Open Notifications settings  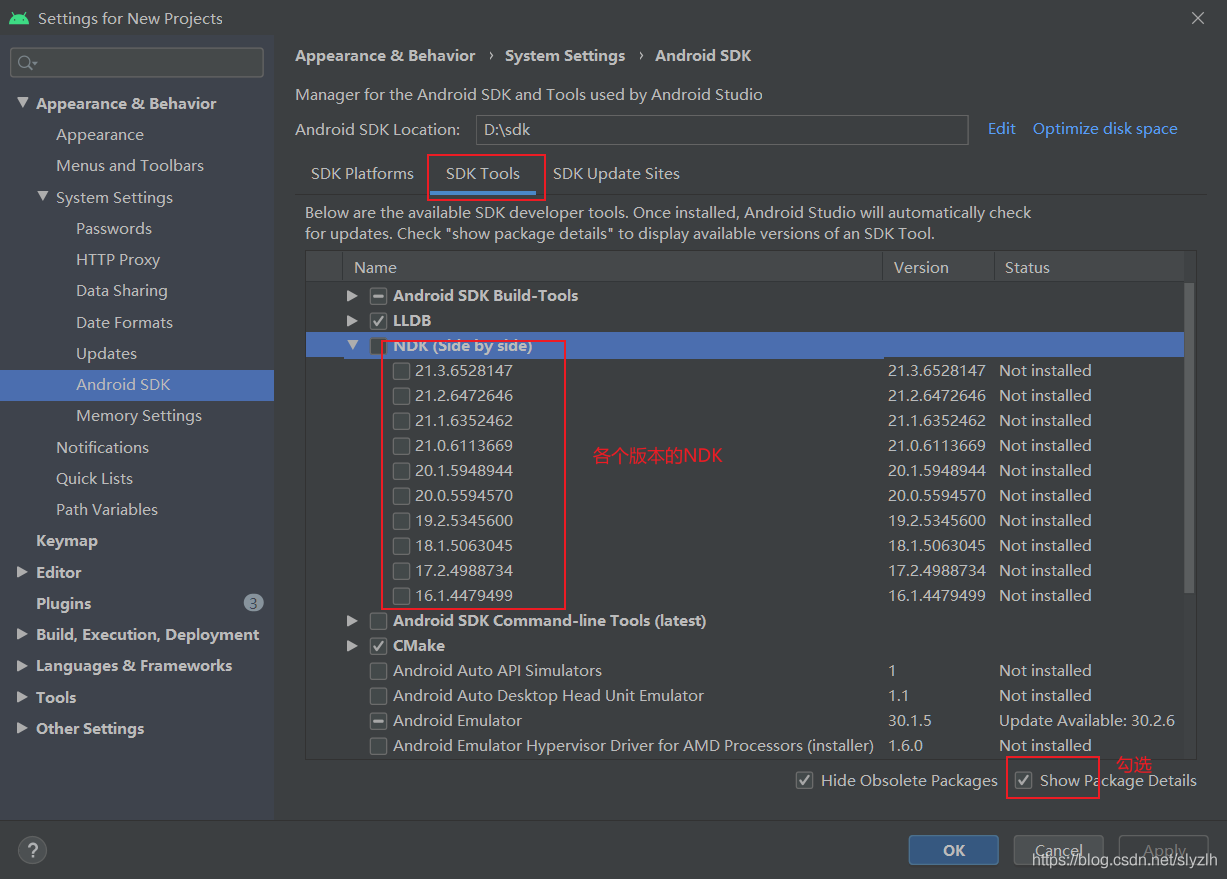[x=102, y=448]
